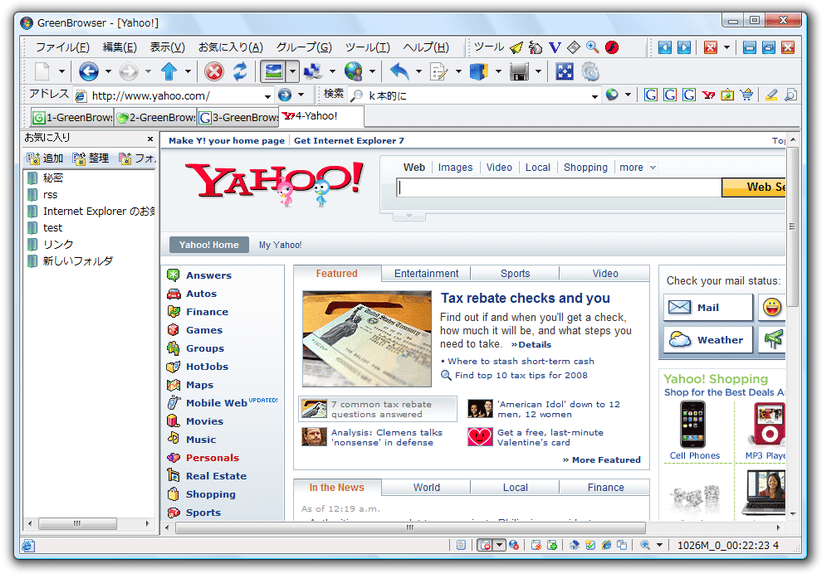Create a new blank page
Viewport: 822px width, 574px height.
42,71
